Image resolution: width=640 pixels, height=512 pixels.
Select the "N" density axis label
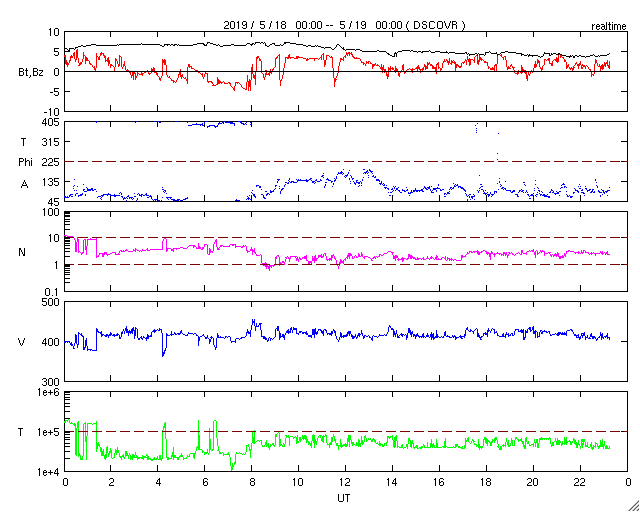pyautogui.click(x=22, y=252)
